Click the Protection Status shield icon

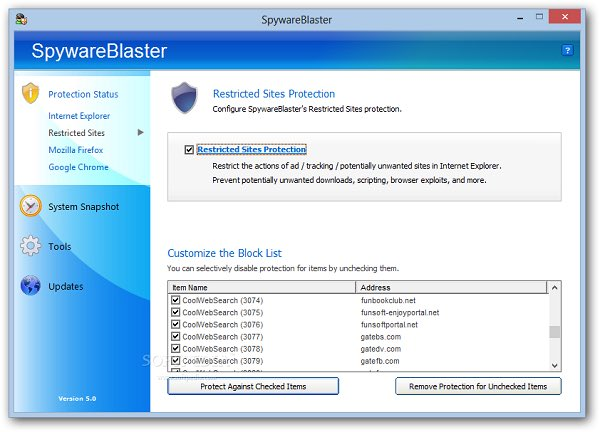click(31, 93)
